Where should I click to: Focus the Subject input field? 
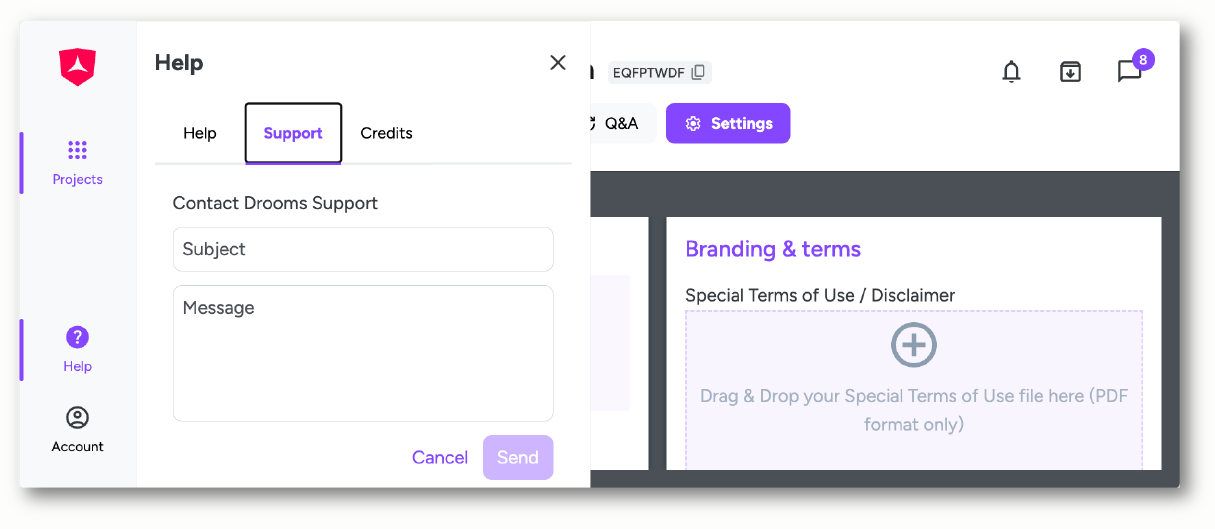(363, 249)
